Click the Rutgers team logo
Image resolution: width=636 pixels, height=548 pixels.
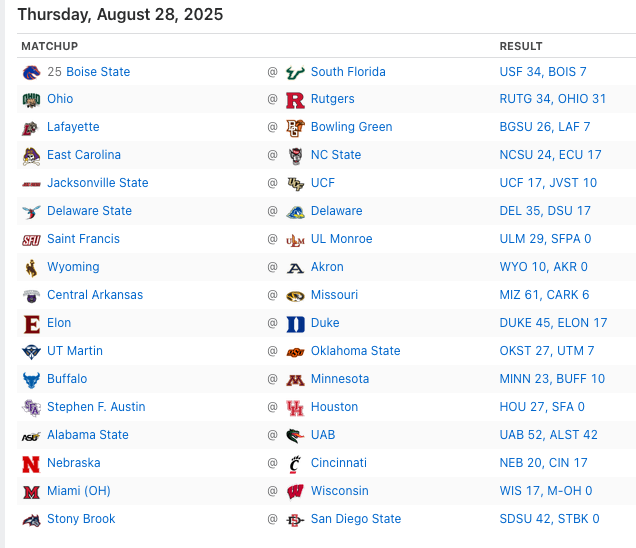[295, 100]
